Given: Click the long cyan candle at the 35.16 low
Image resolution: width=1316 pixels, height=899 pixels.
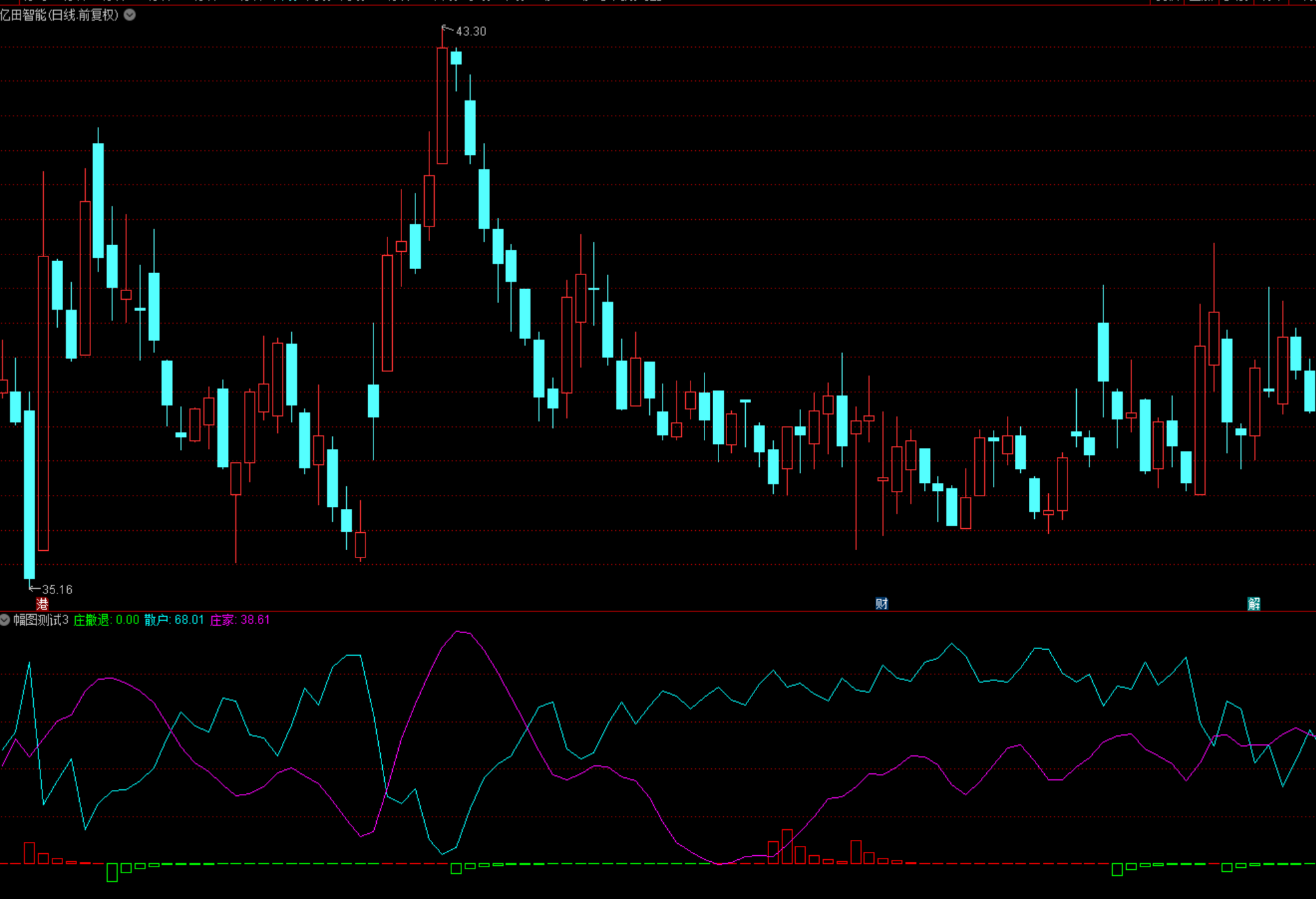Looking at the screenshot, I should coord(29,494).
